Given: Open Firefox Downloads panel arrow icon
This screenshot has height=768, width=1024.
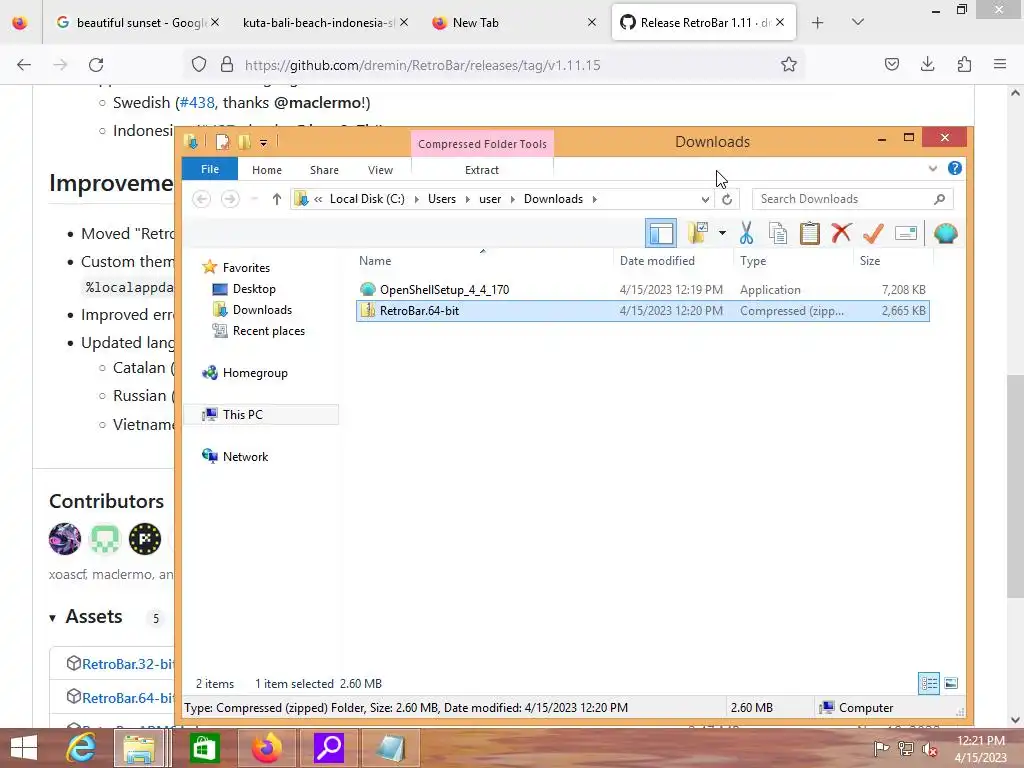Looking at the screenshot, I should tap(927, 65).
